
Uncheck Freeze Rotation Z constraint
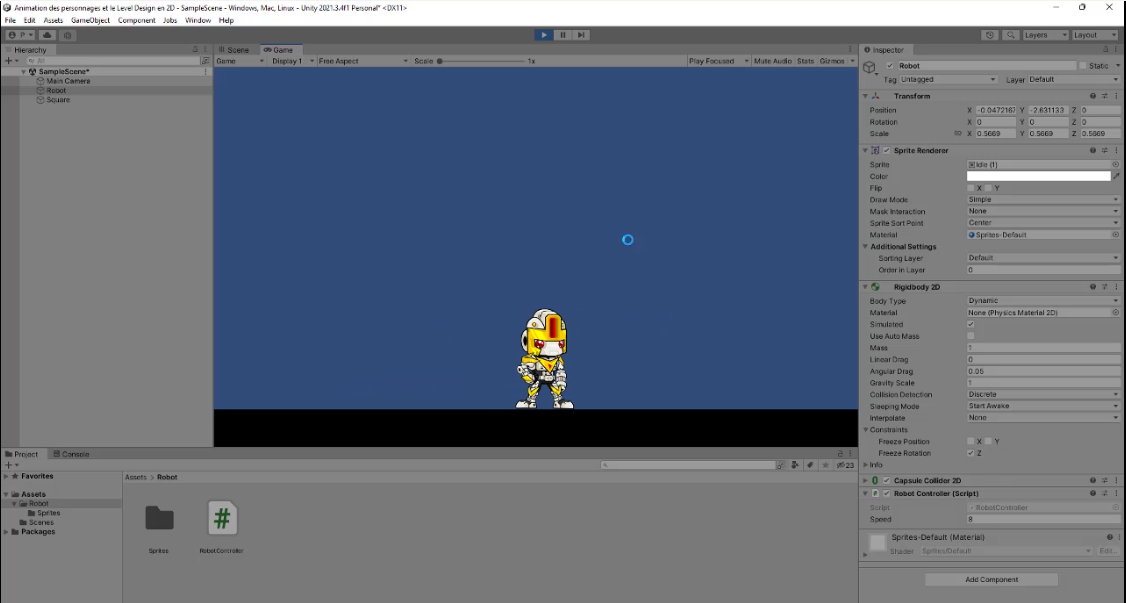971,453
